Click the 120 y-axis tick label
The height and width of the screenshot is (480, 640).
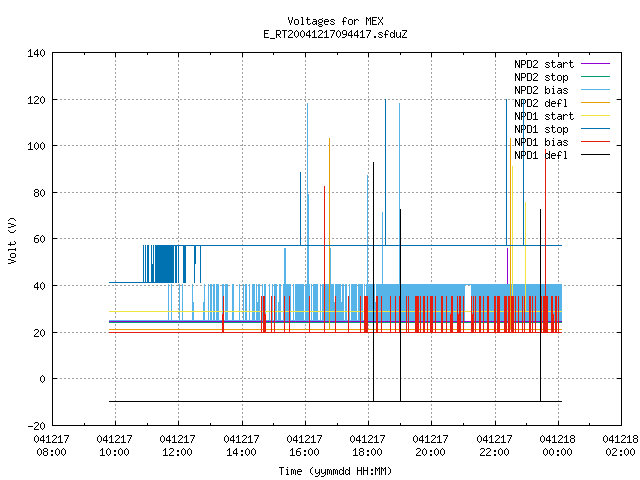(x=36, y=100)
